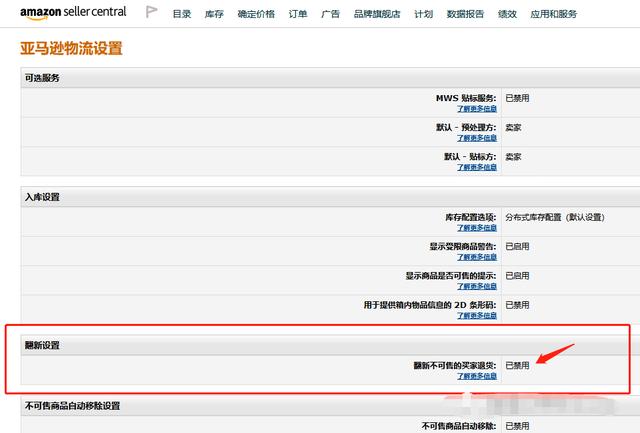
Task: Open learn more link under 默认 - 预处理方
Action: click(x=477, y=138)
